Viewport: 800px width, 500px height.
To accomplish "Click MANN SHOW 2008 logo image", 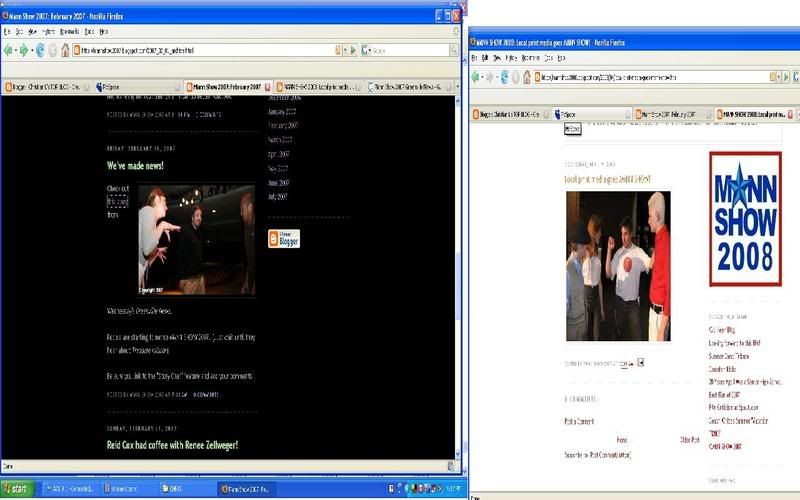I will click(x=745, y=219).
